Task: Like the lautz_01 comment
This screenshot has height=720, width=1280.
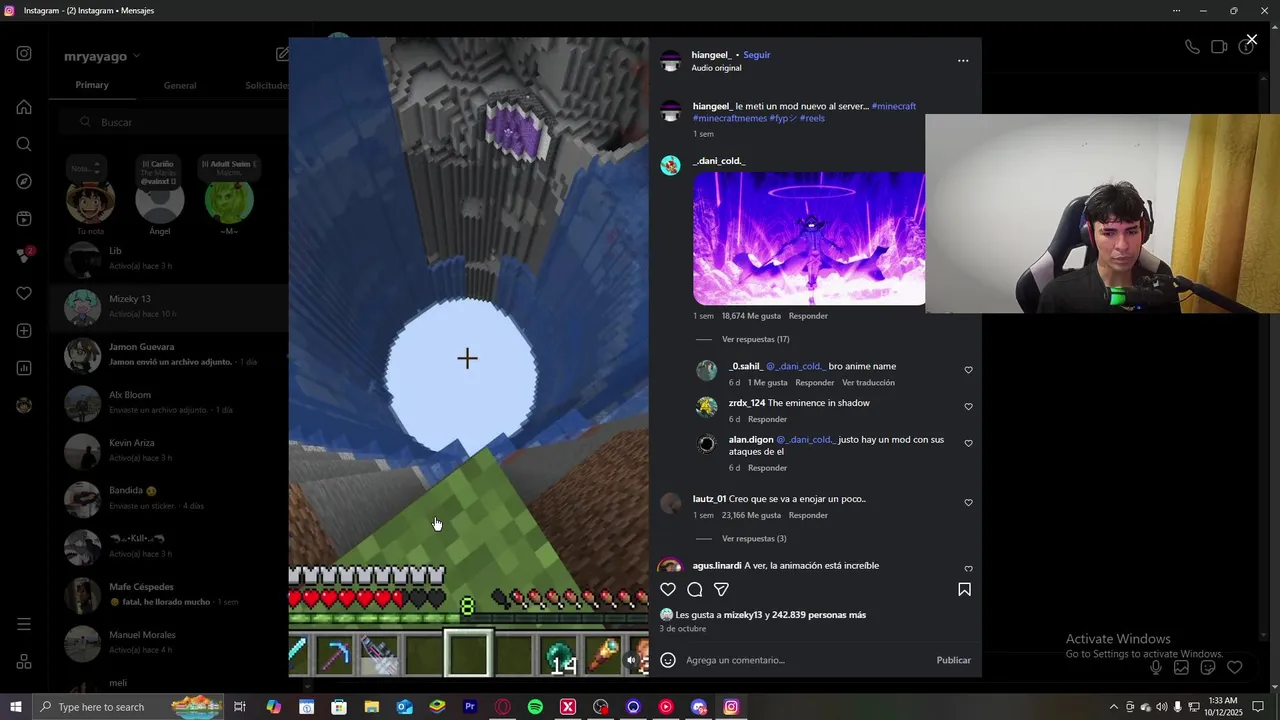Action: [968, 503]
